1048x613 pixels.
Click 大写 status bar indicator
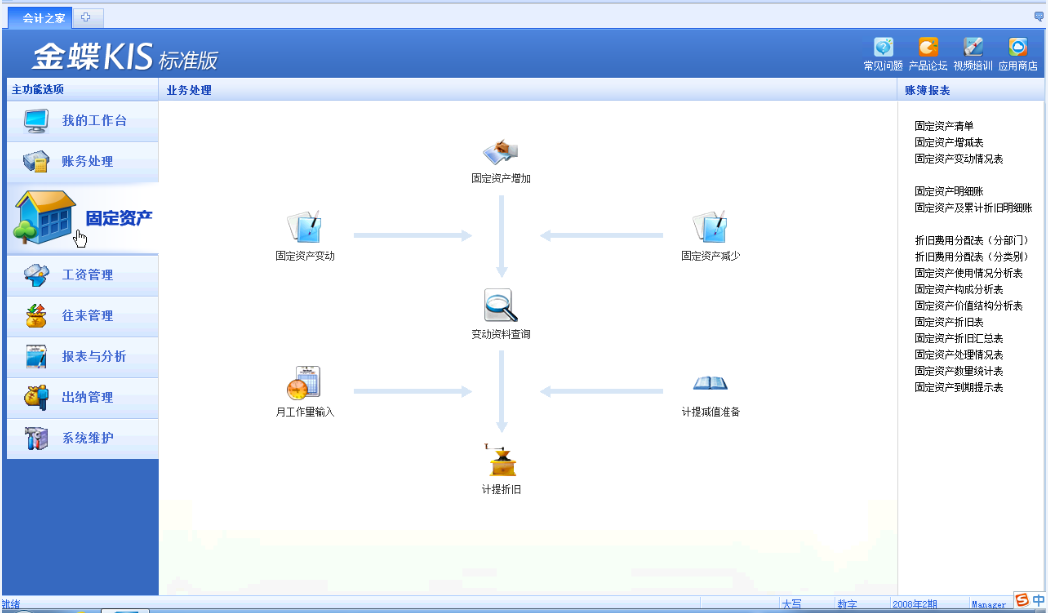click(791, 604)
